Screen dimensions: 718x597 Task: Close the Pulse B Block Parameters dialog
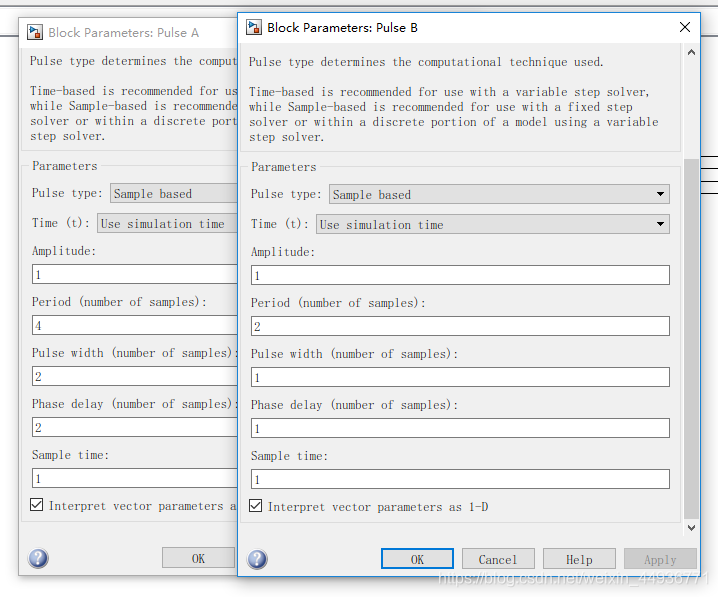tap(685, 27)
